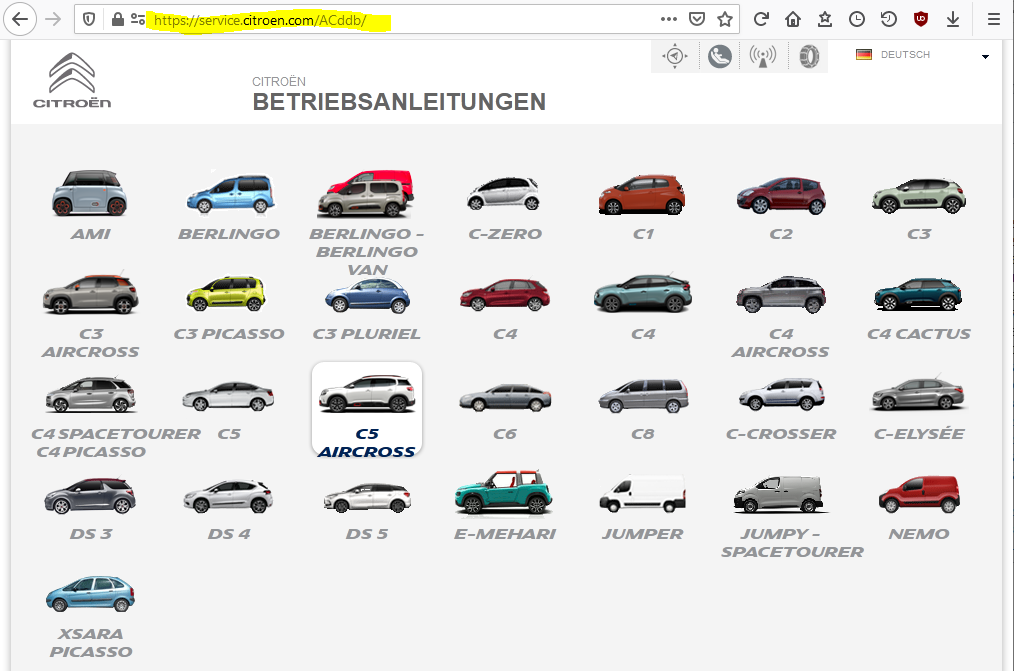The height and width of the screenshot is (671, 1014).
Task: Select the white JUMPER van
Action: pos(642,507)
